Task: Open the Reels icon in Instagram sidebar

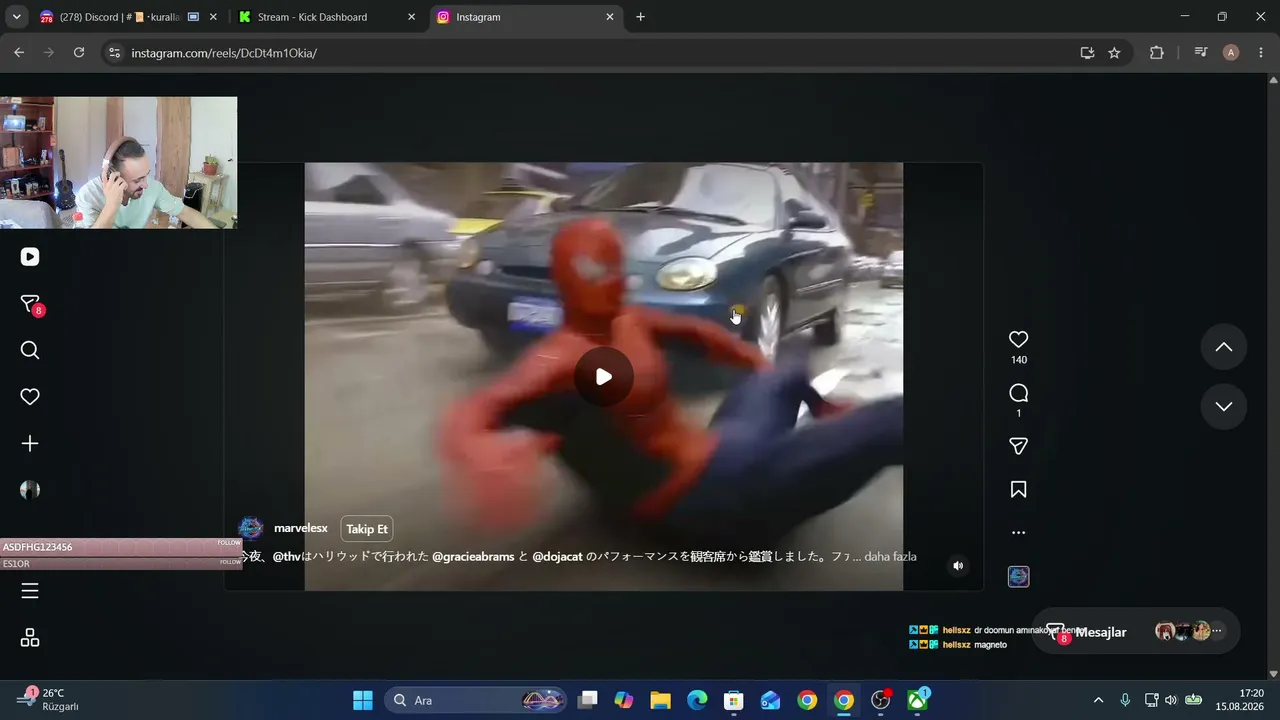Action: coord(30,257)
